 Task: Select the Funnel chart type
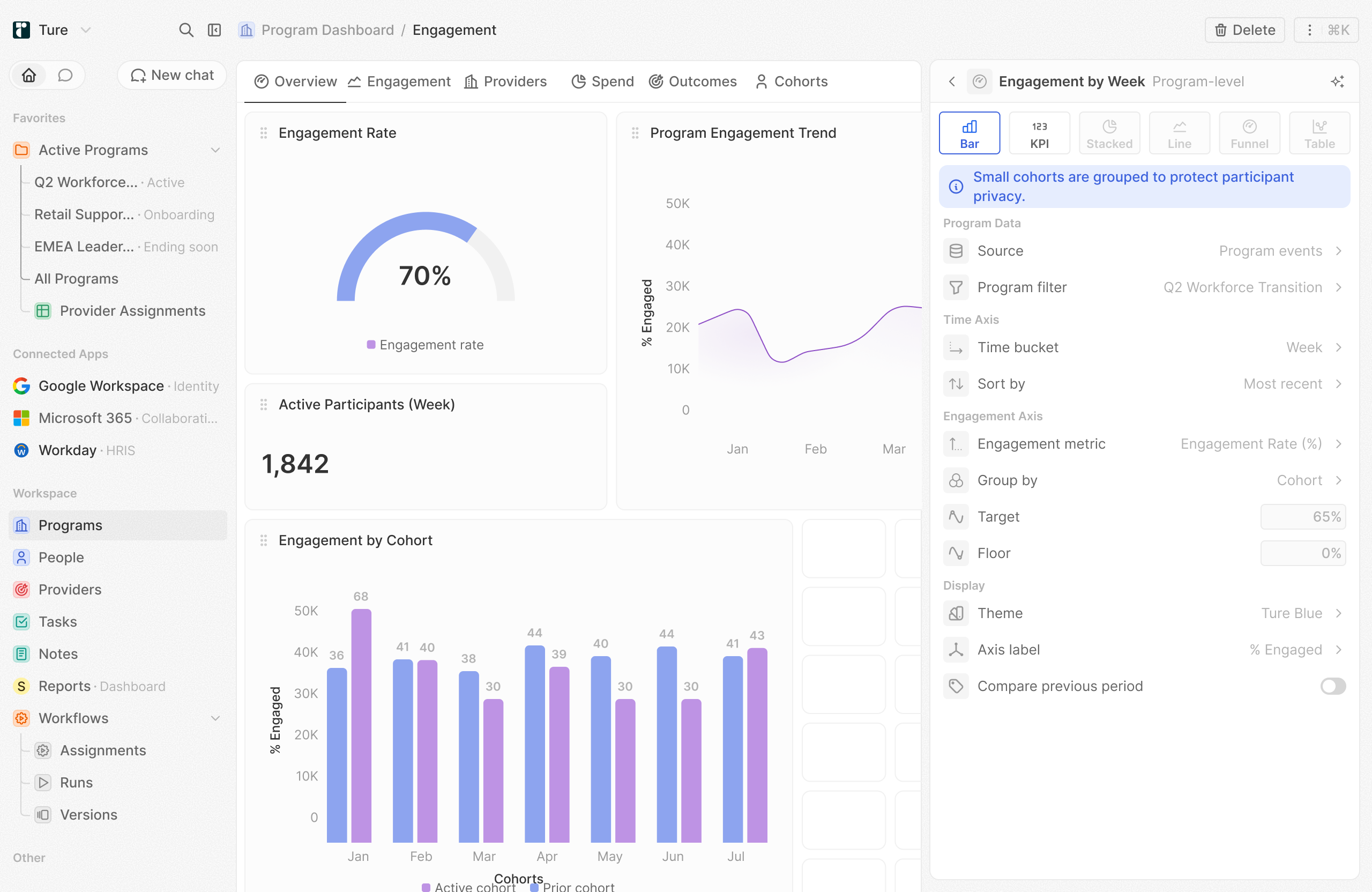pyautogui.click(x=1249, y=133)
